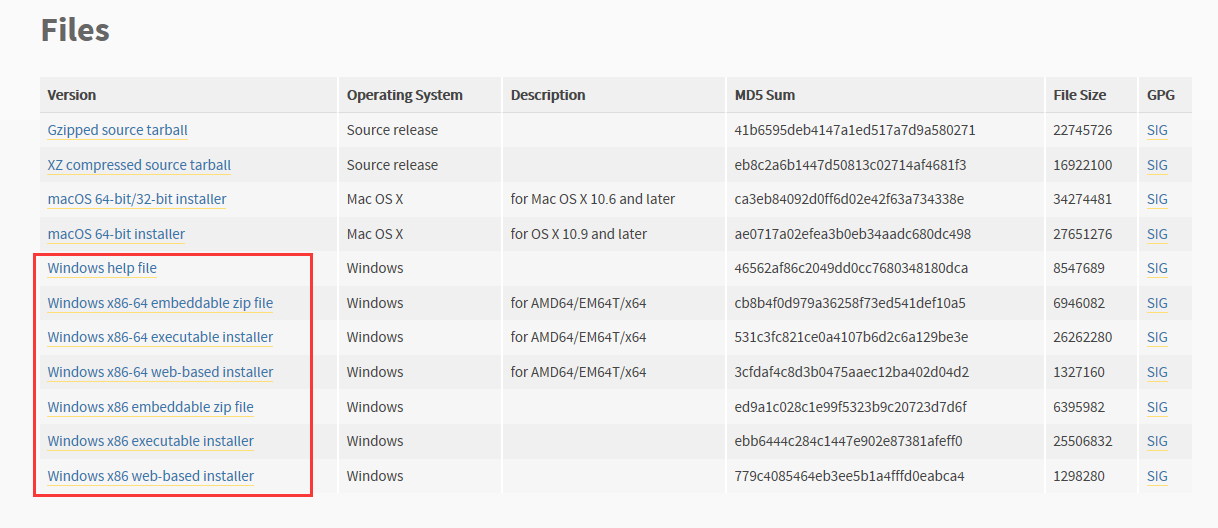Click SIG for Windows x86-64 executable installer
This screenshot has height=528, width=1218.
tap(1157, 337)
